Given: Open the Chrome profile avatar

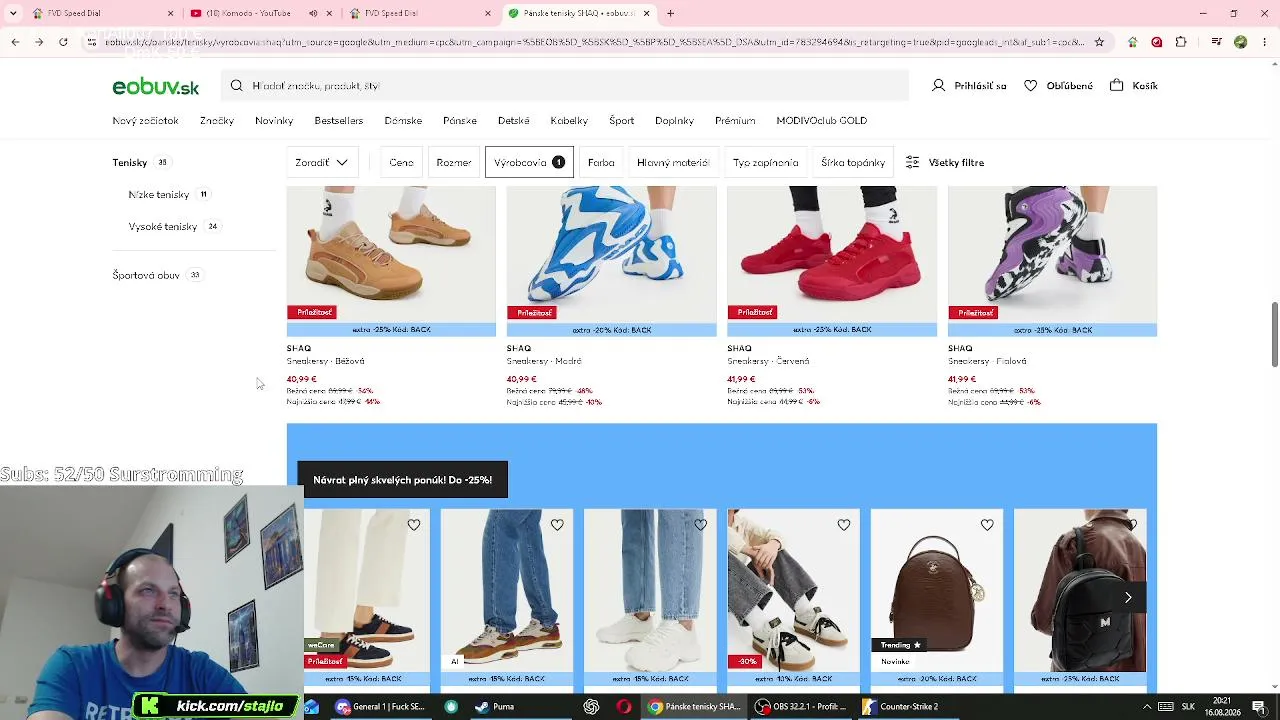Looking at the screenshot, I should click(x=1240, y=42).
